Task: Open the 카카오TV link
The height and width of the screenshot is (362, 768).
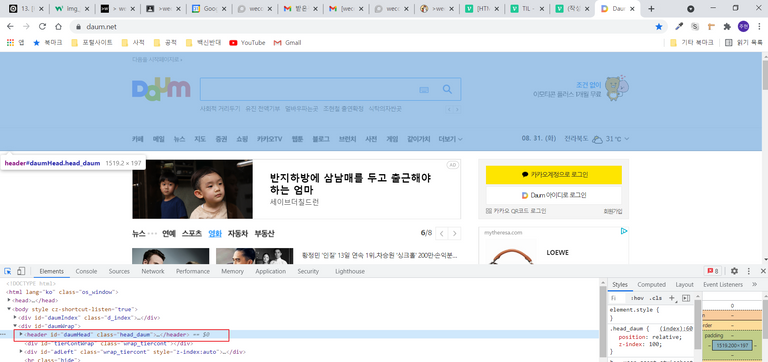Action: 269,139
